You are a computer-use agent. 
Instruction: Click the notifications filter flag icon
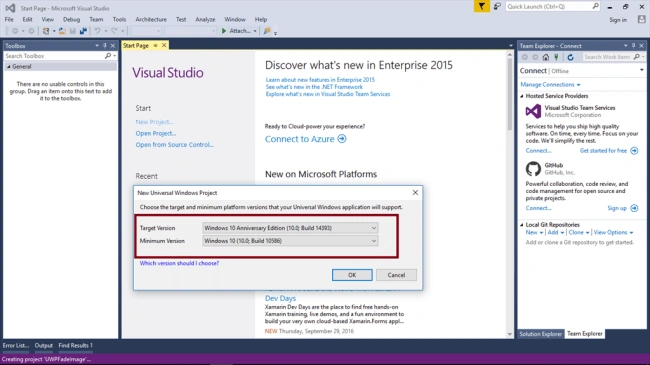click(481, 7)
